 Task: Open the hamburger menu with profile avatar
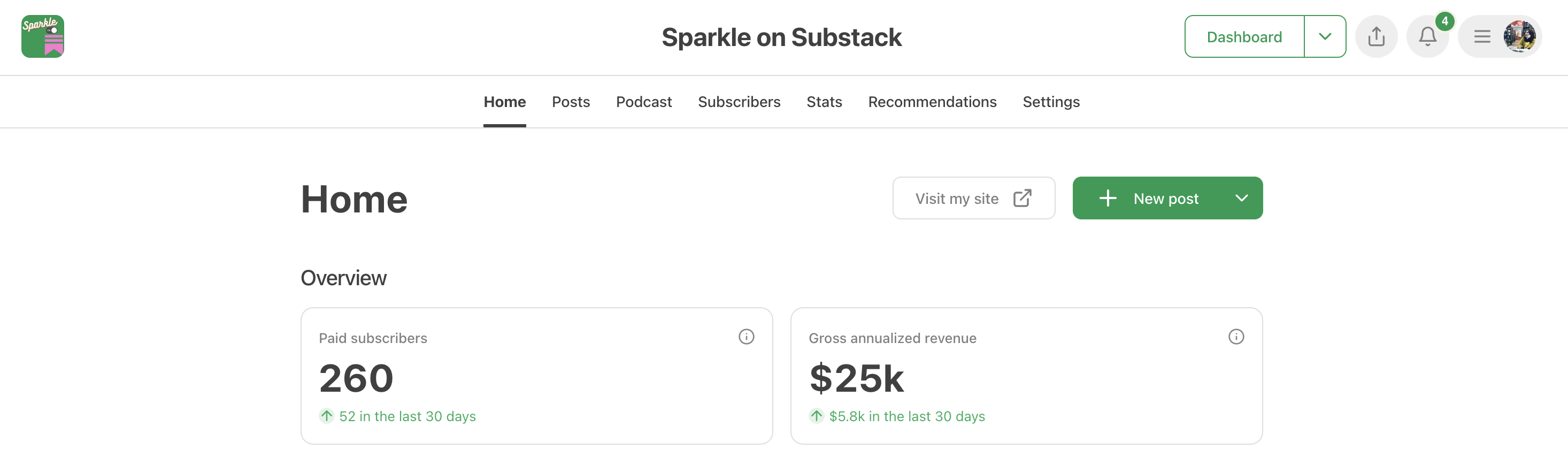click(1499, 36)
